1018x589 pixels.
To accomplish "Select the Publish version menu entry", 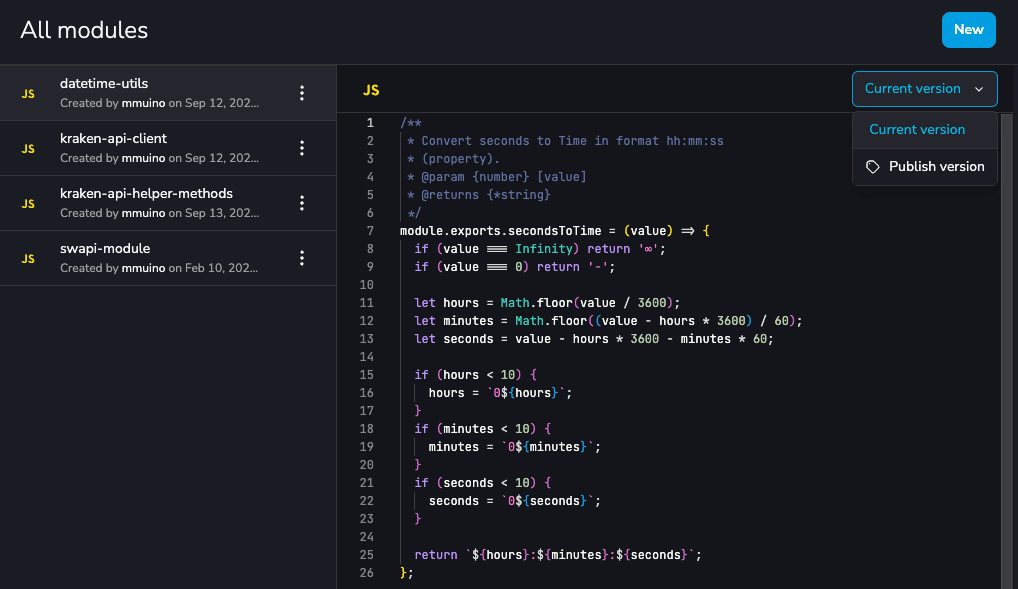I will tap(925, 167).
